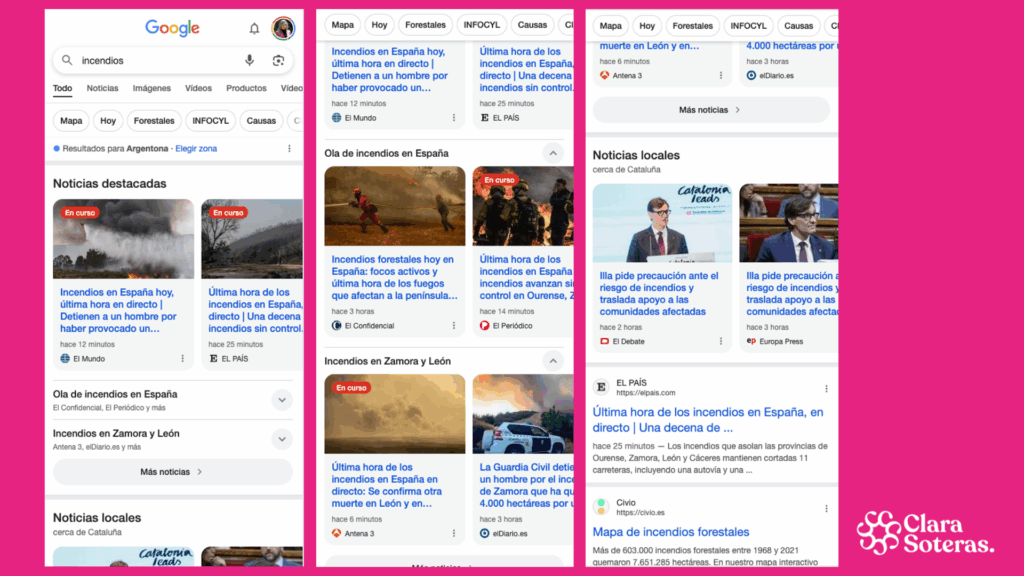Expand Incendios en Zamora y León section

coord(282,439)
